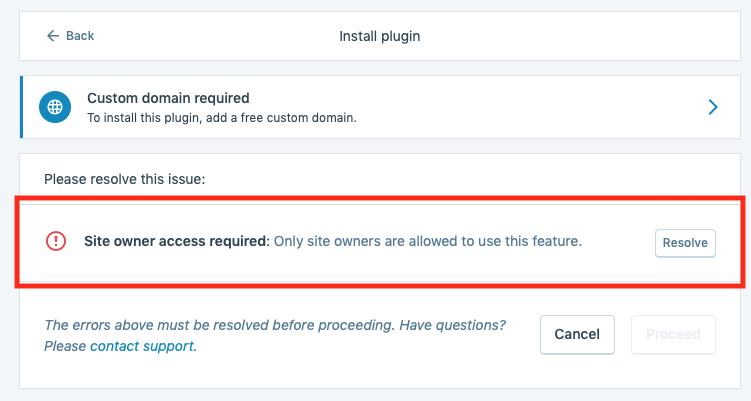Select the Custom domain required heading
This screenshot has width=751, height=401.
point(168,98)
